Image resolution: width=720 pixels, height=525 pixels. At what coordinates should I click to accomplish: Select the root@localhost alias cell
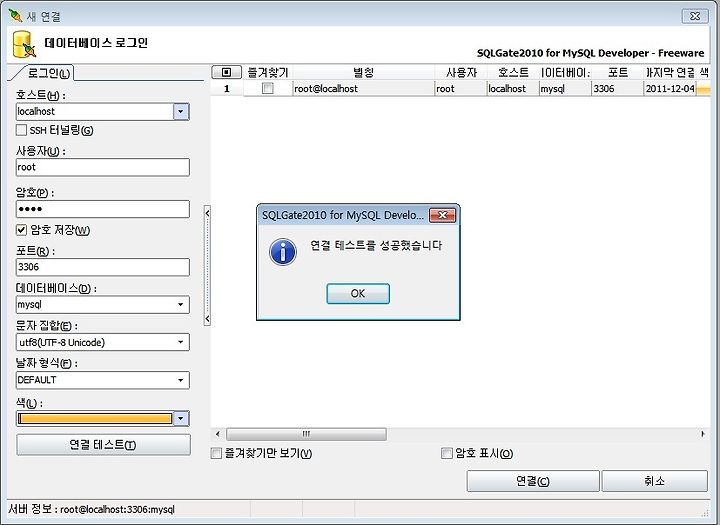click(x=363, y=89)
